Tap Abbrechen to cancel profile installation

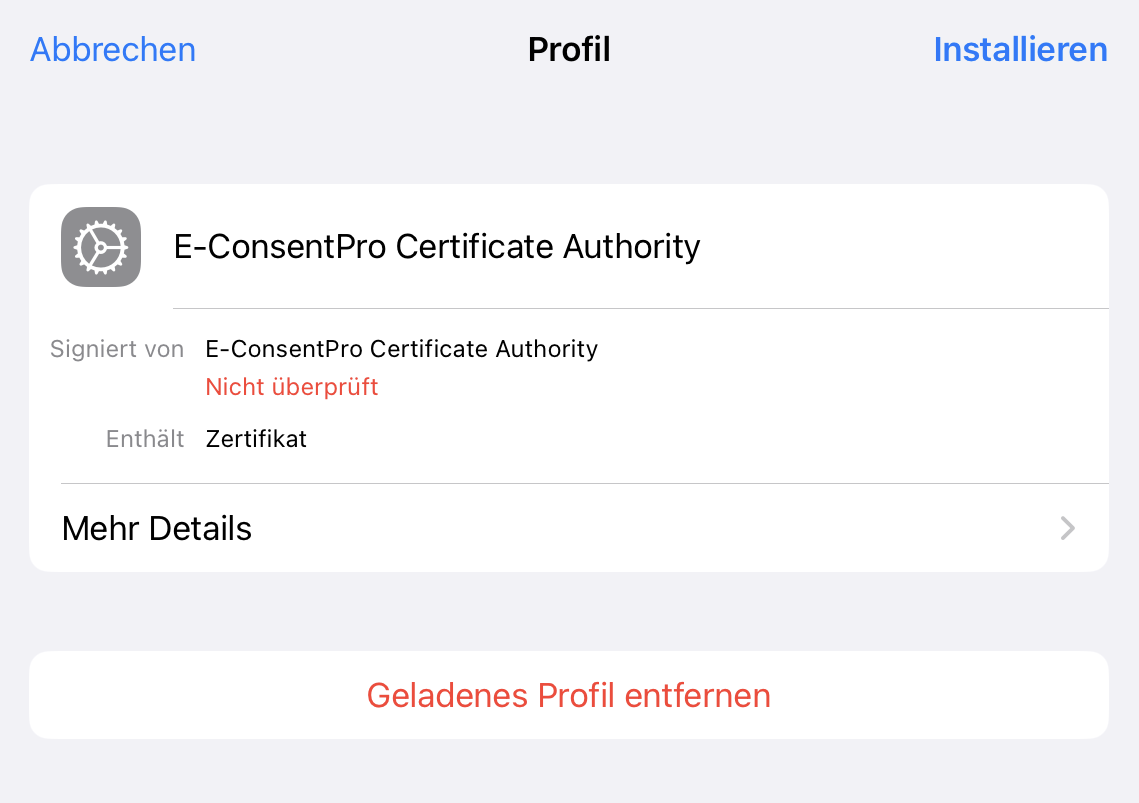pyautogui.click(x=113, y=49)
